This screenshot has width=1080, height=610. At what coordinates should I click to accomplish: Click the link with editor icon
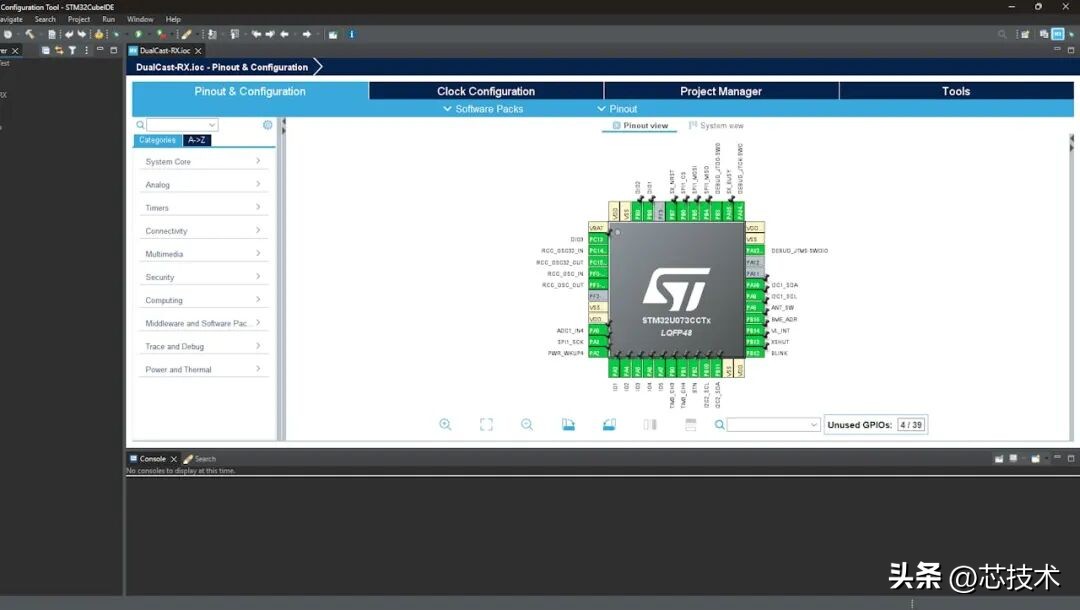(x=59, y=50)
